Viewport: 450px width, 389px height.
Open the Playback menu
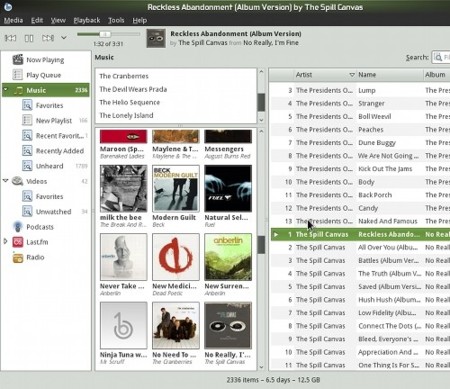click(x=87, y=20)
